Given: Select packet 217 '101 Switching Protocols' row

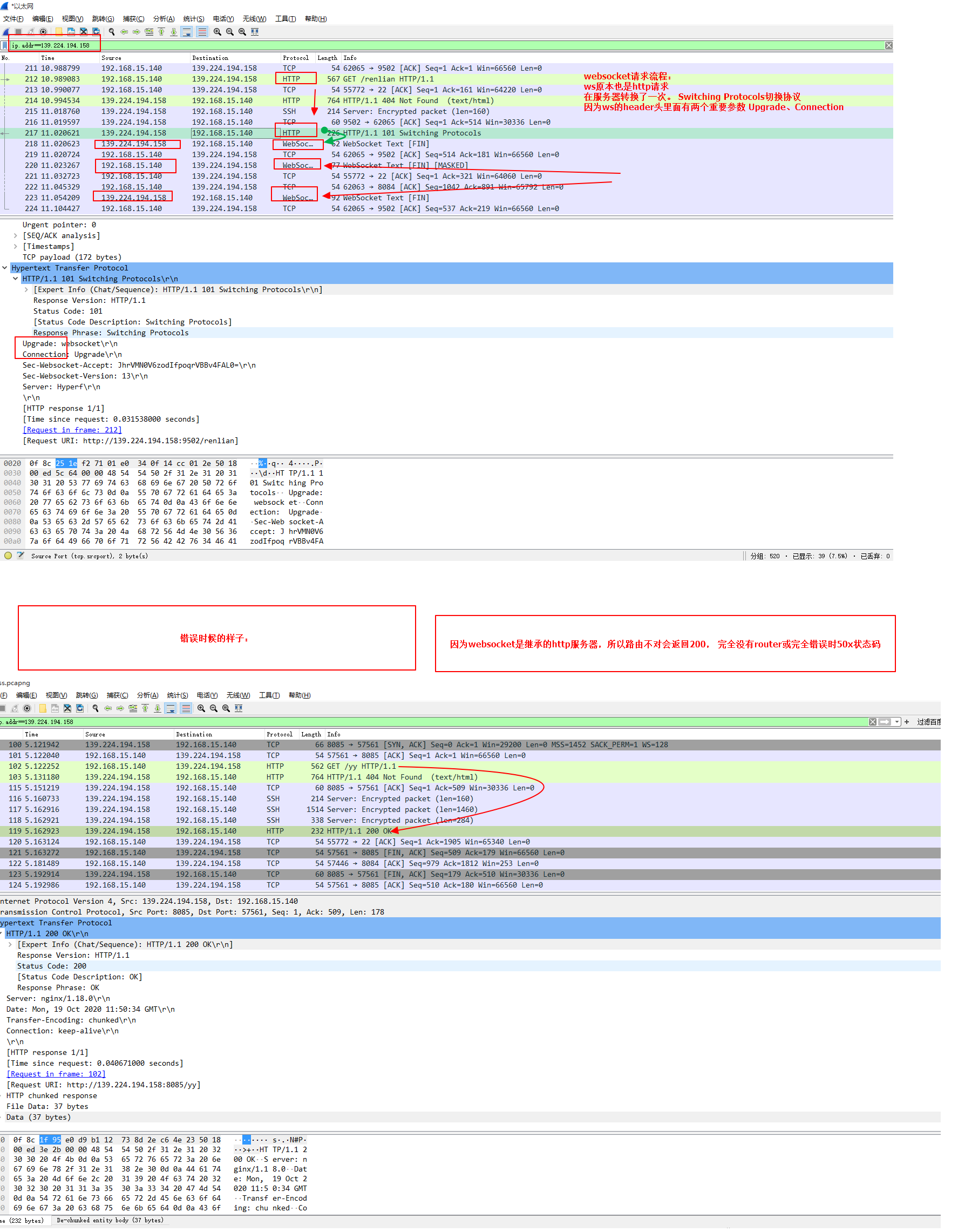Looking at the screenshot, I should click(446, 133).
